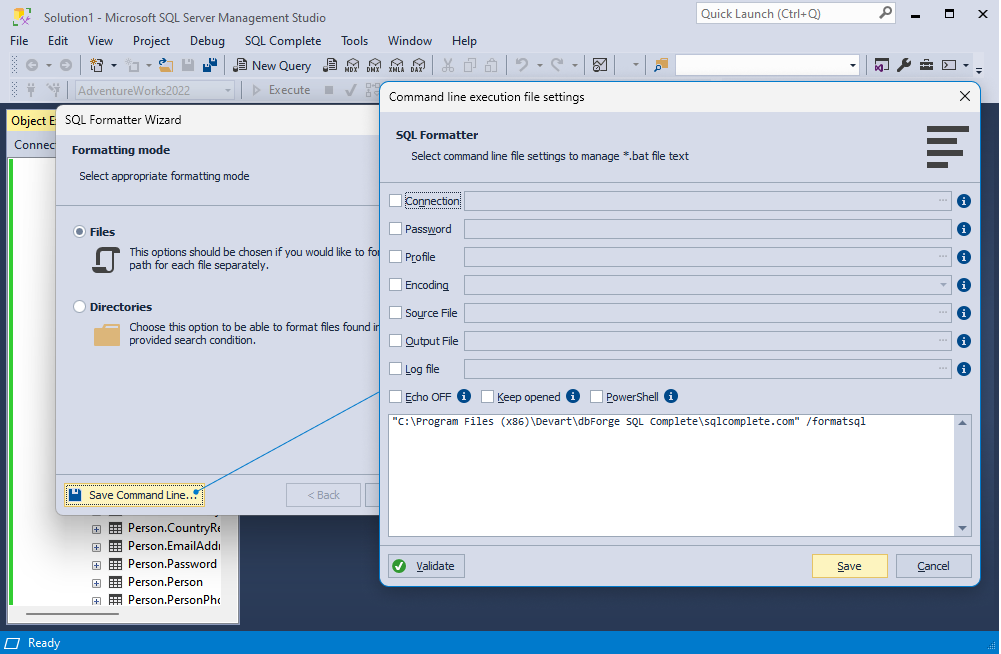The width and height of the screenshot is (1001, 654).
Task: Expand the Person.Person table
Action: point(96,581)
